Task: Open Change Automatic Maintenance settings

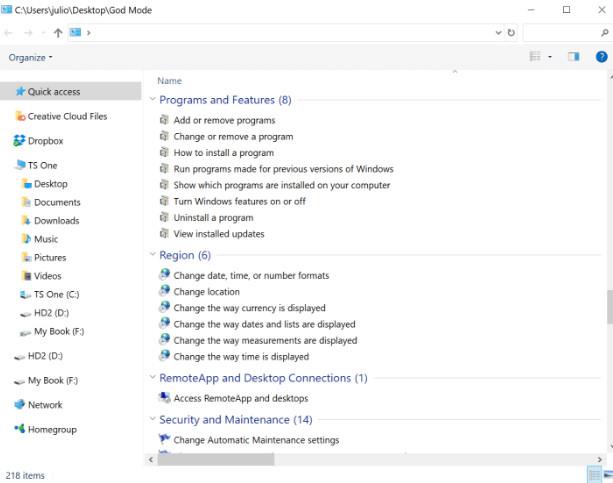Action: [x=256, y=440]
